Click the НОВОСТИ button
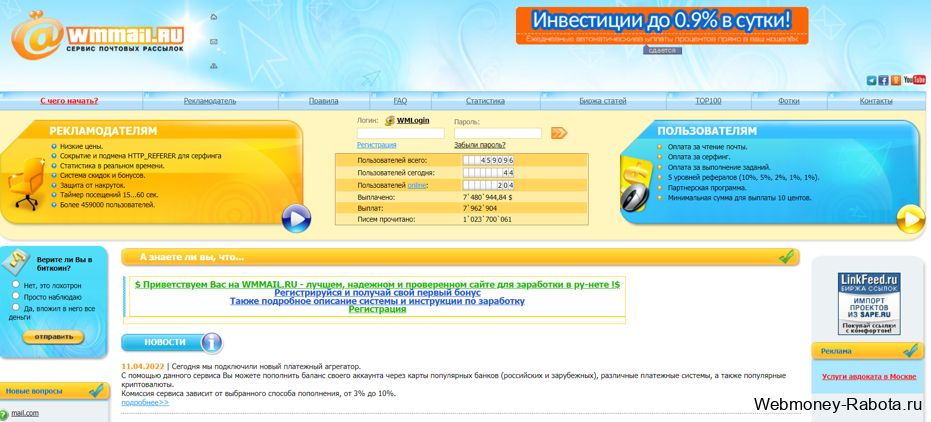Screen dimensions: 931x422 tap(164, 342)
